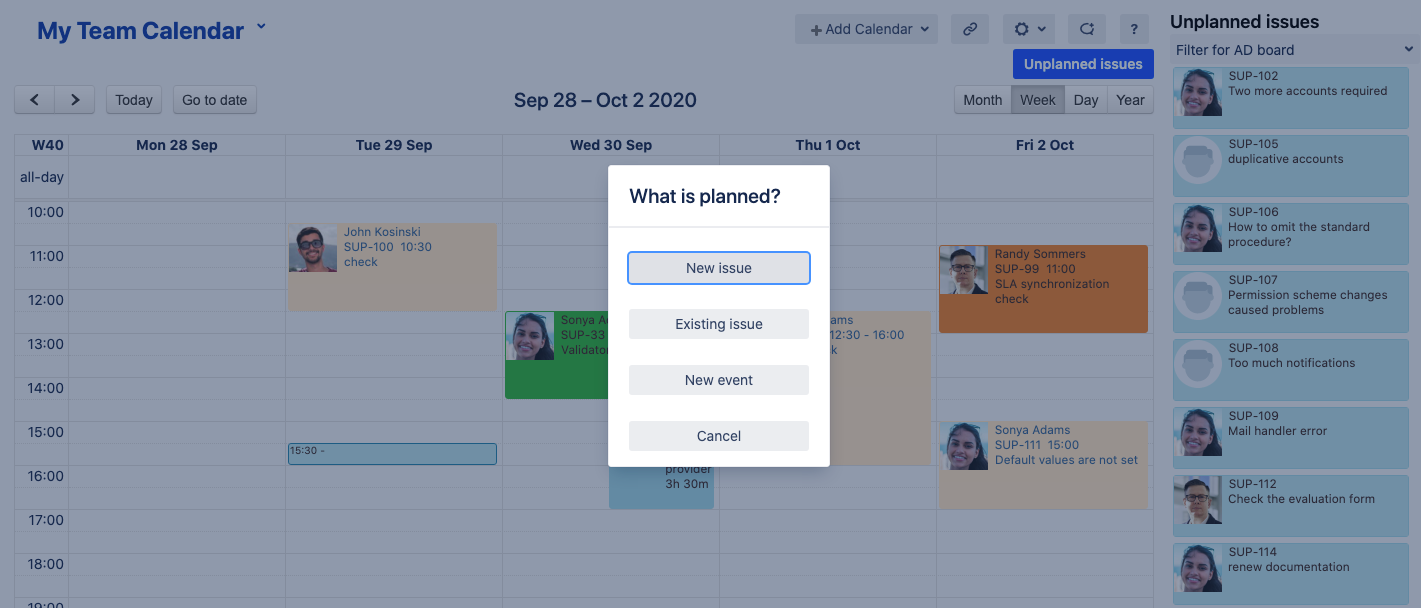Open the Filter for AD board dropdown

(1293, 50)
